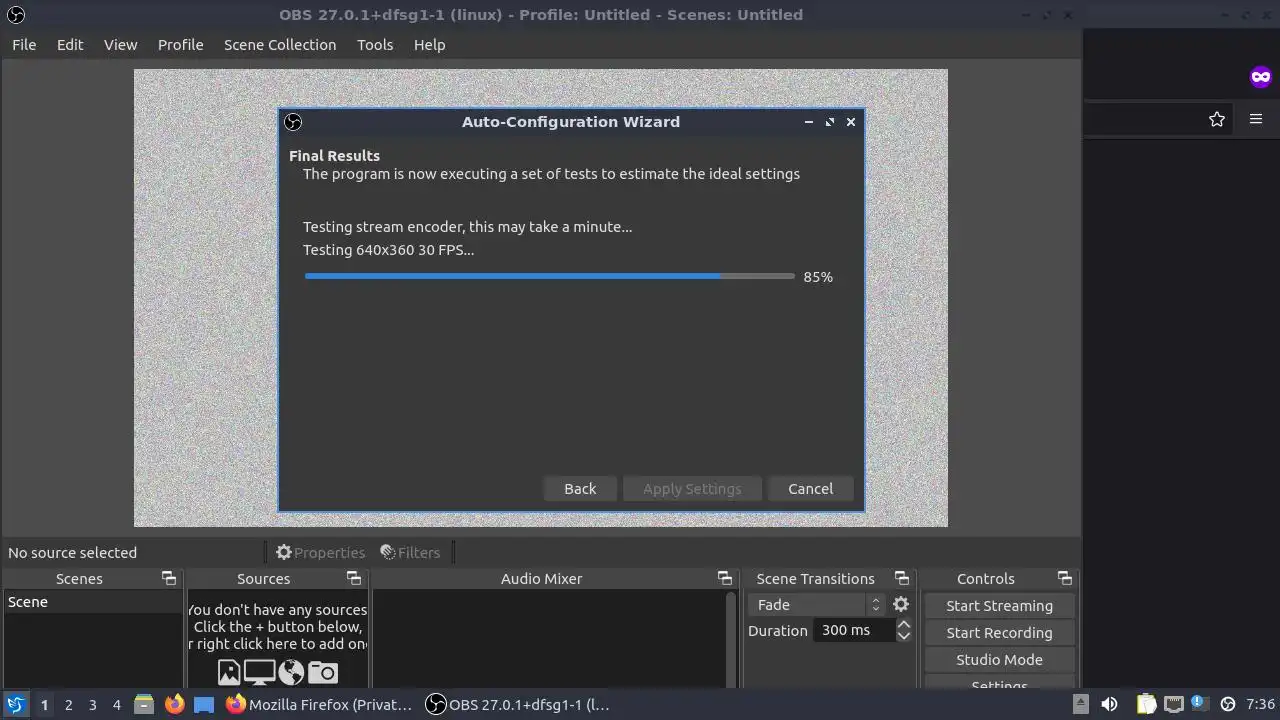Switch to workspace 4
Screen dimensions: 1280x720
pyautogui.click(x=116, y=704)
